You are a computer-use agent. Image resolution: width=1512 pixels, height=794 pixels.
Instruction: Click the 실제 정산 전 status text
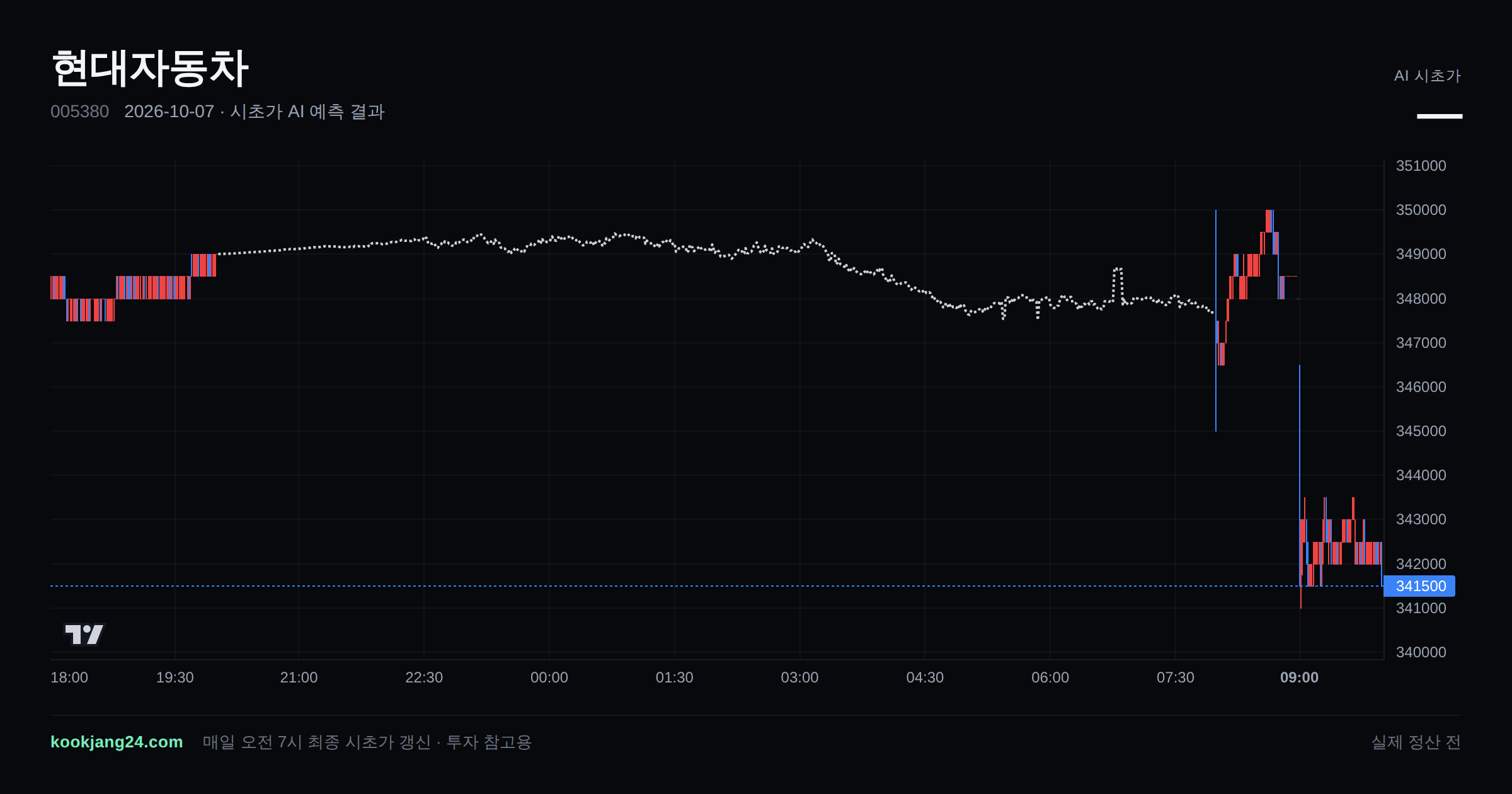pyautogui.click(x=1416, y=742)
